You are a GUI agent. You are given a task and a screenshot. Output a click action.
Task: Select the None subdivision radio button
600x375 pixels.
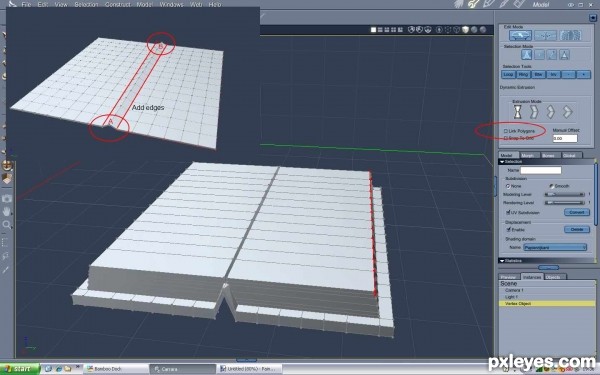click(508, 186)
